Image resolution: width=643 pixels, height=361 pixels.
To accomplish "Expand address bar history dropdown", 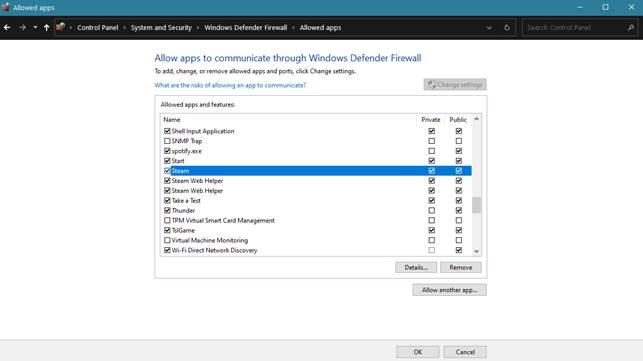I will (x=489, y=28).
